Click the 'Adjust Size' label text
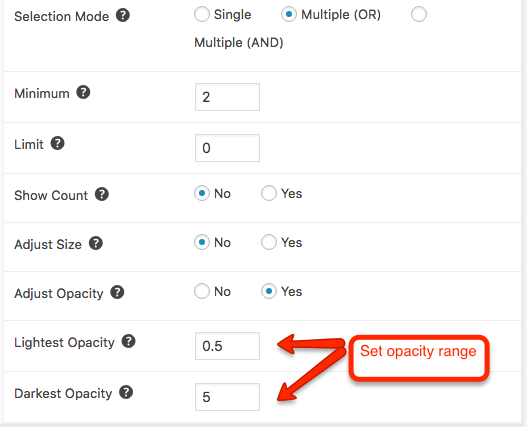Viewport: 527px width, 427px height. pyautogui.click(x=48, y=244)
